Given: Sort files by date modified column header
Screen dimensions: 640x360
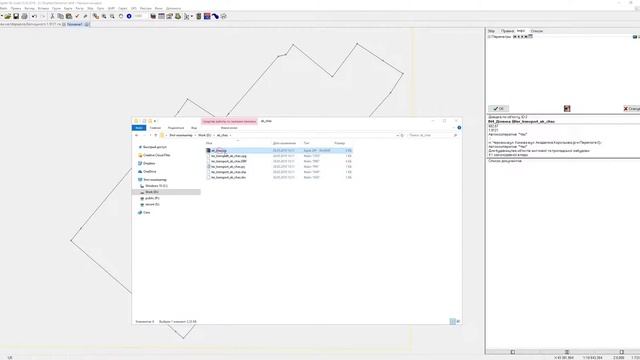Looking at the screenshot, I should (x=284, y=143).
